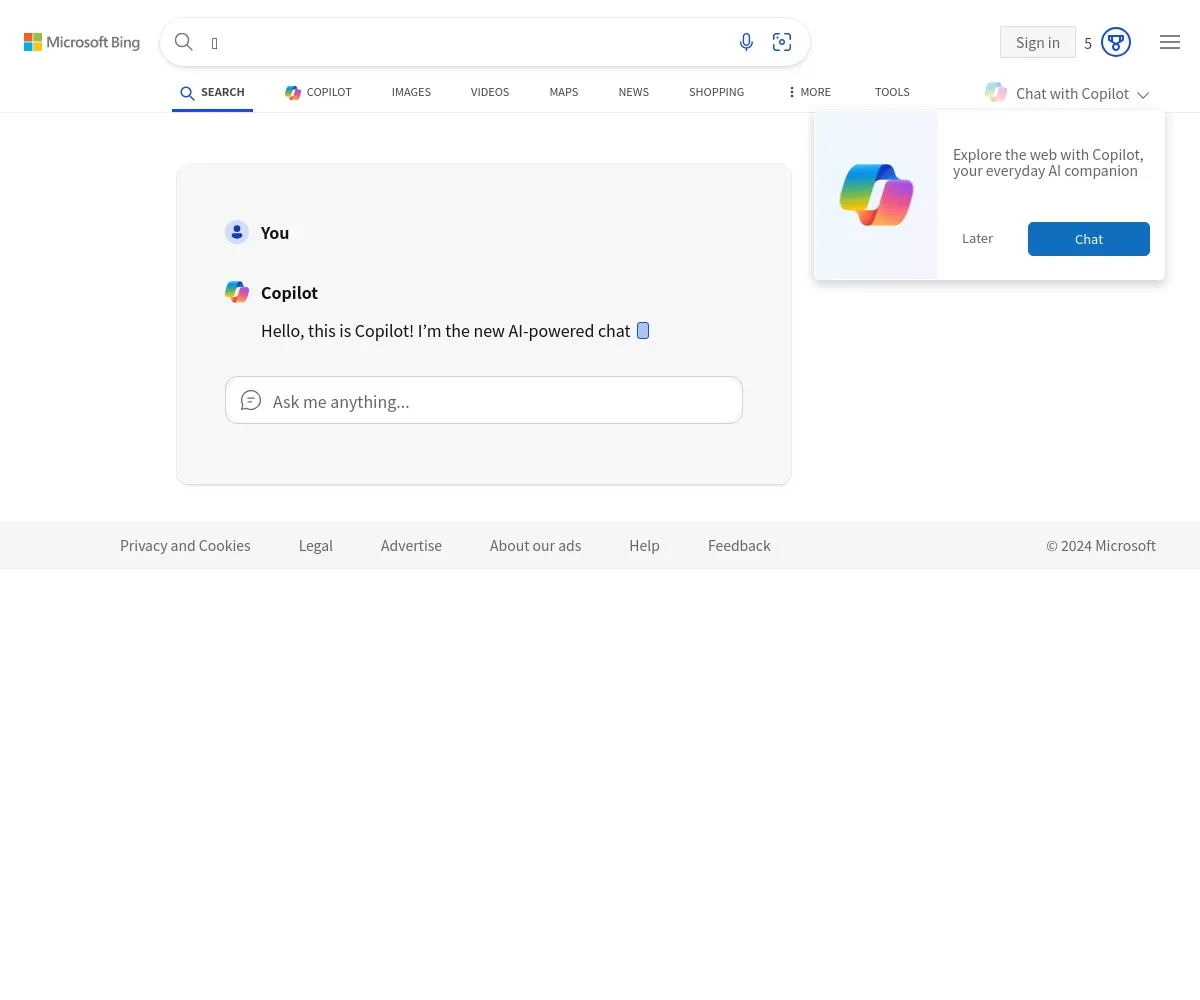Open the TOOLS menu

pyautogui.click(x=892, y=92)
